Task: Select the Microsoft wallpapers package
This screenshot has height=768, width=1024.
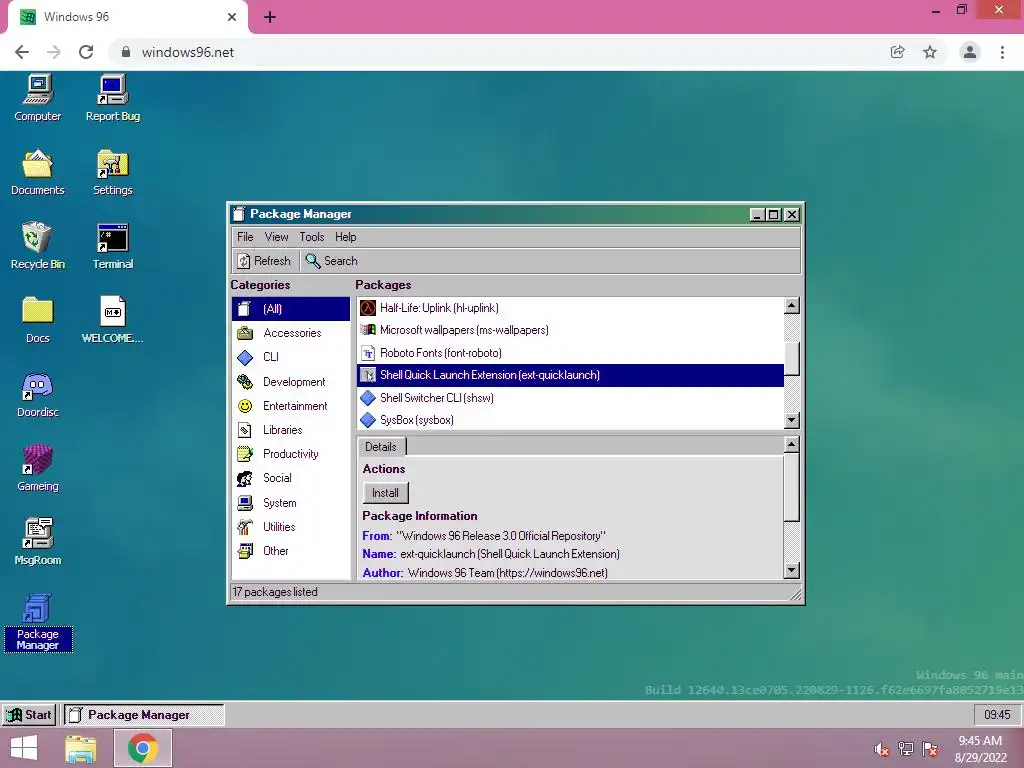Action: pos(570,330)
